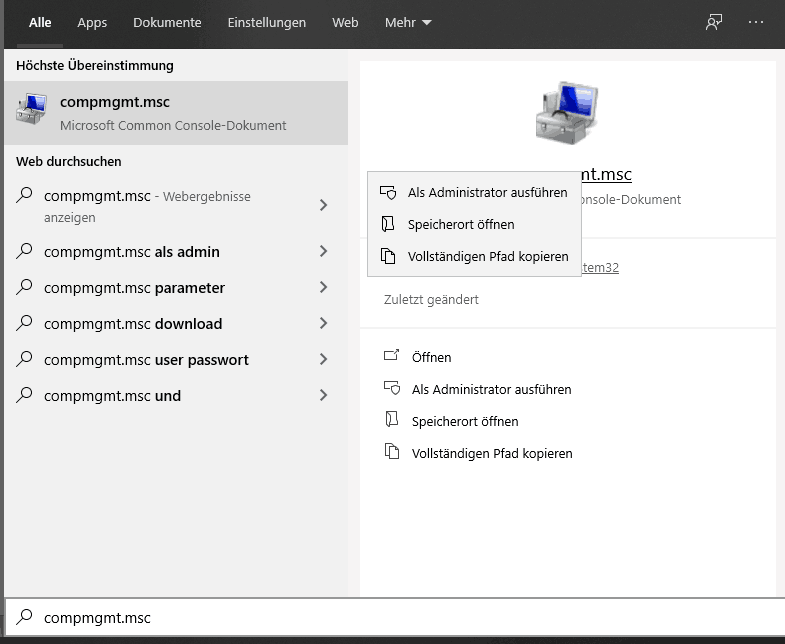Click the compmgmt.msc toolbox icon in best match
Viewport: 785px width, 644px height.
[x=31, y=109]
